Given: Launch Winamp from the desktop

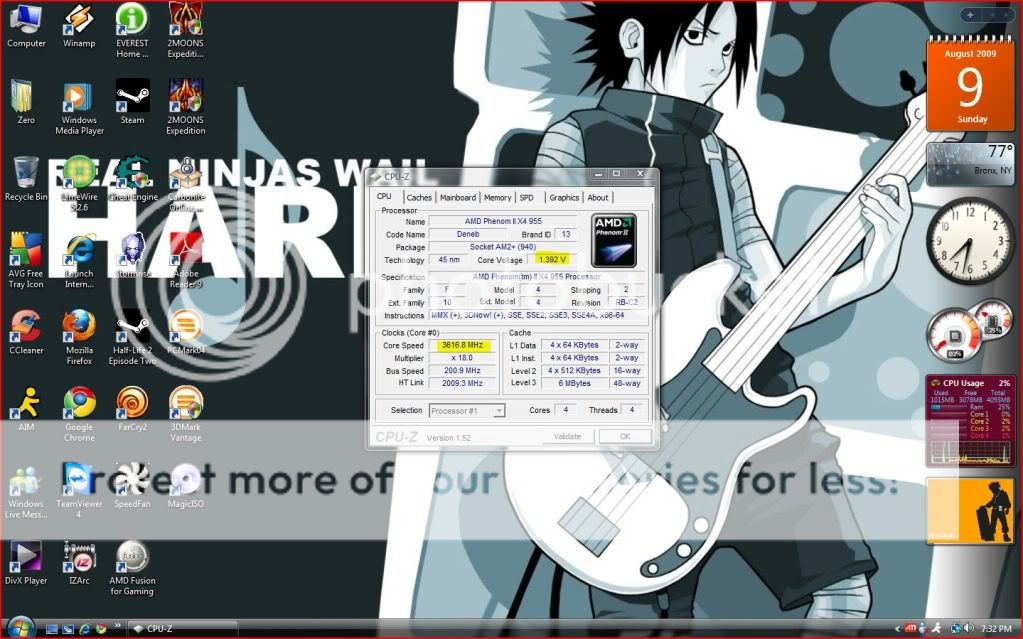Looking at the screenshot, I should [79, 26].
